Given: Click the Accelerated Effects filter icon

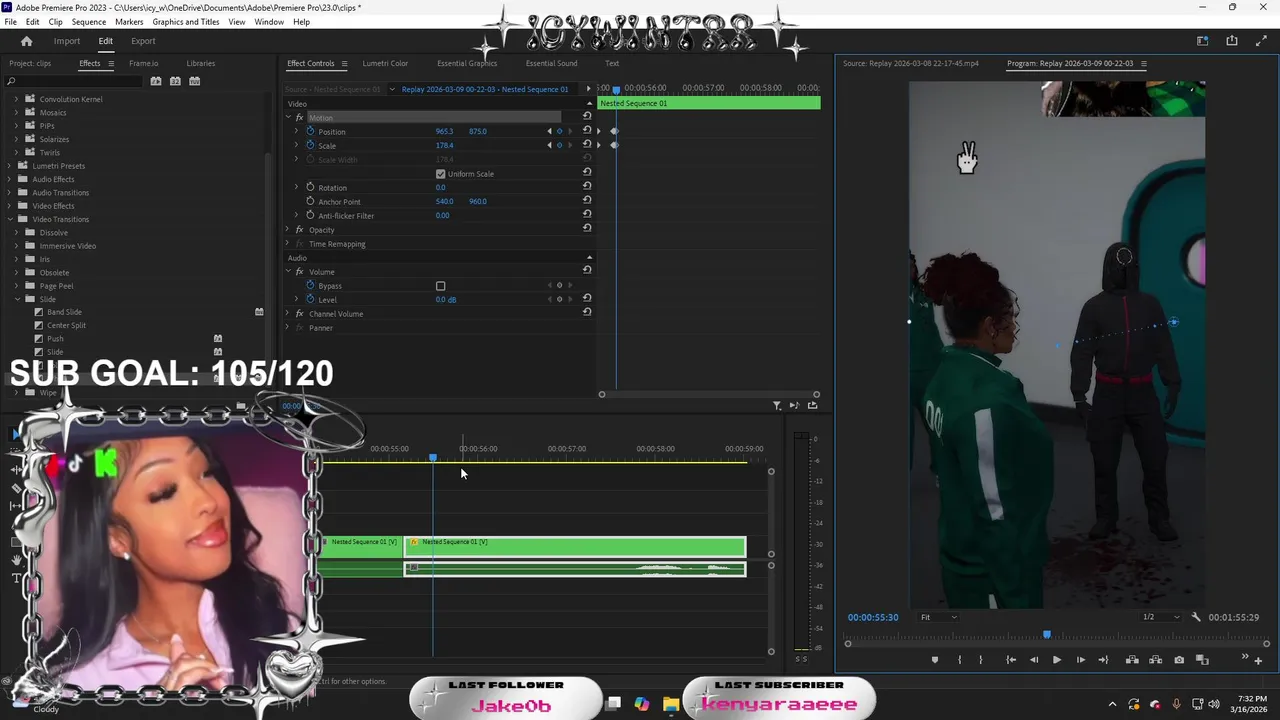Looking at the screenshot, I should (156, 81).
